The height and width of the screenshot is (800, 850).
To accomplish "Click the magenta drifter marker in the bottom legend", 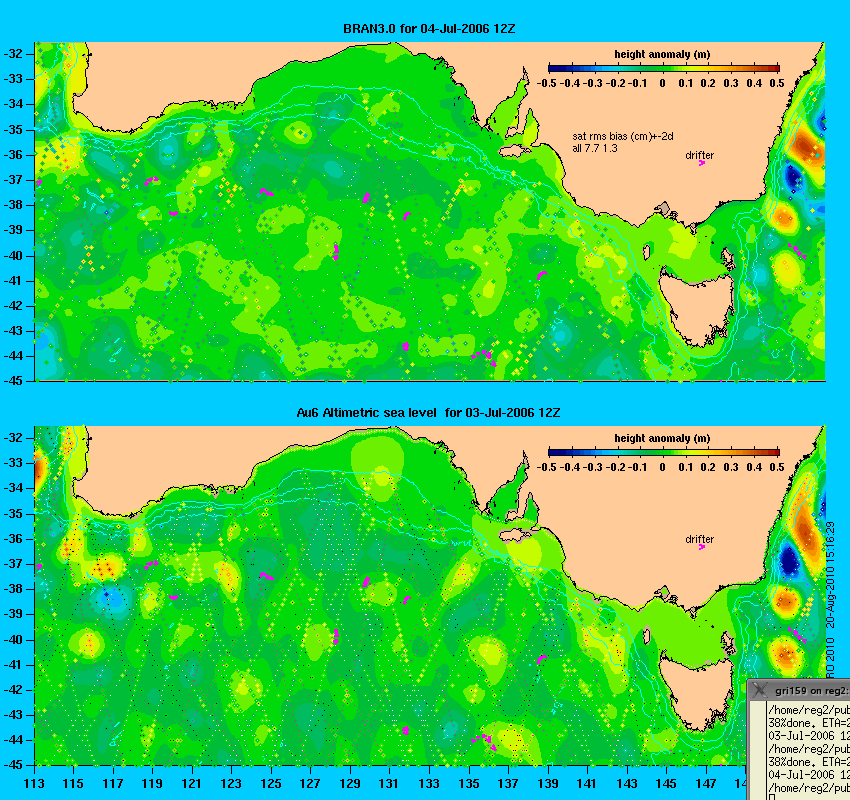I will (x=701, y=547).
